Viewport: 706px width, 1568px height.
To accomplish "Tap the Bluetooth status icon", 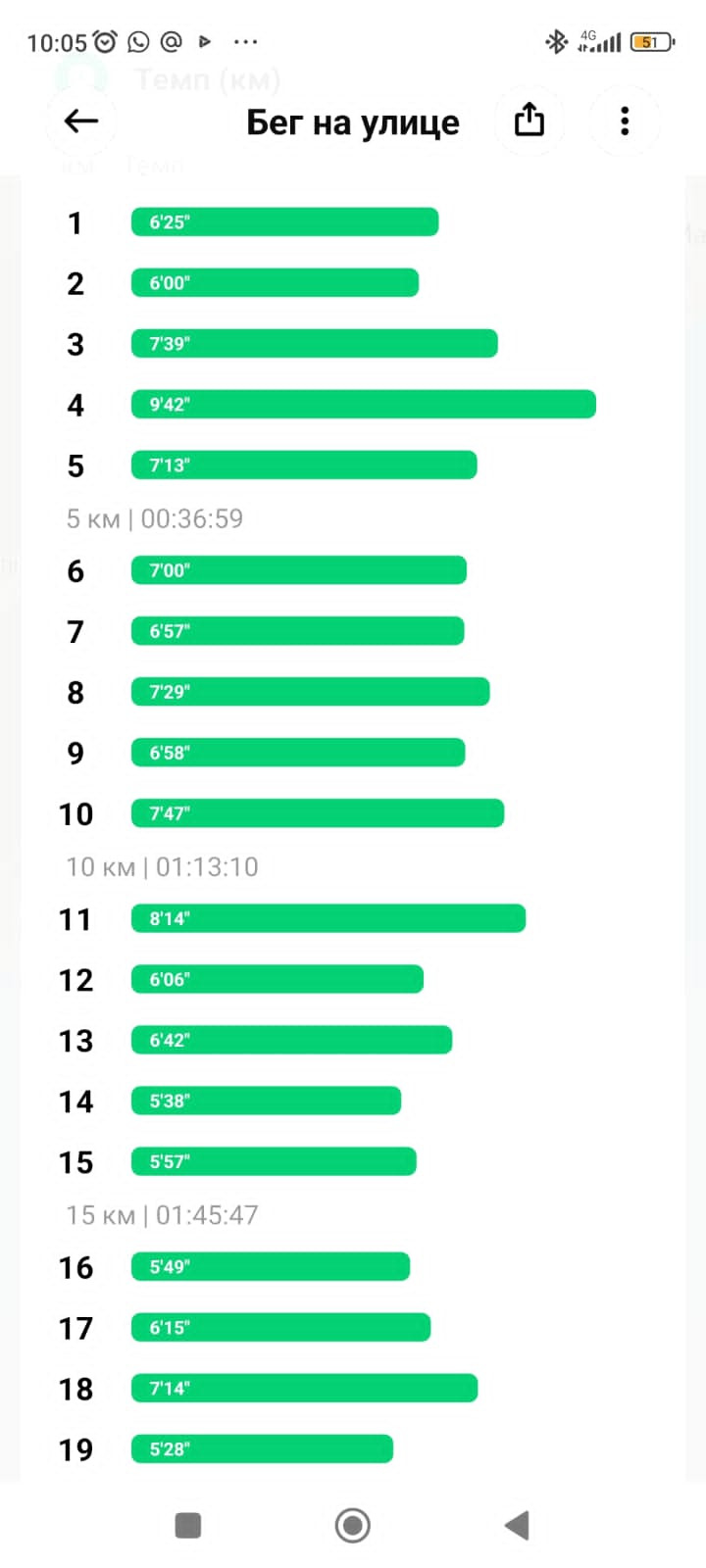I will pos(556,41).
